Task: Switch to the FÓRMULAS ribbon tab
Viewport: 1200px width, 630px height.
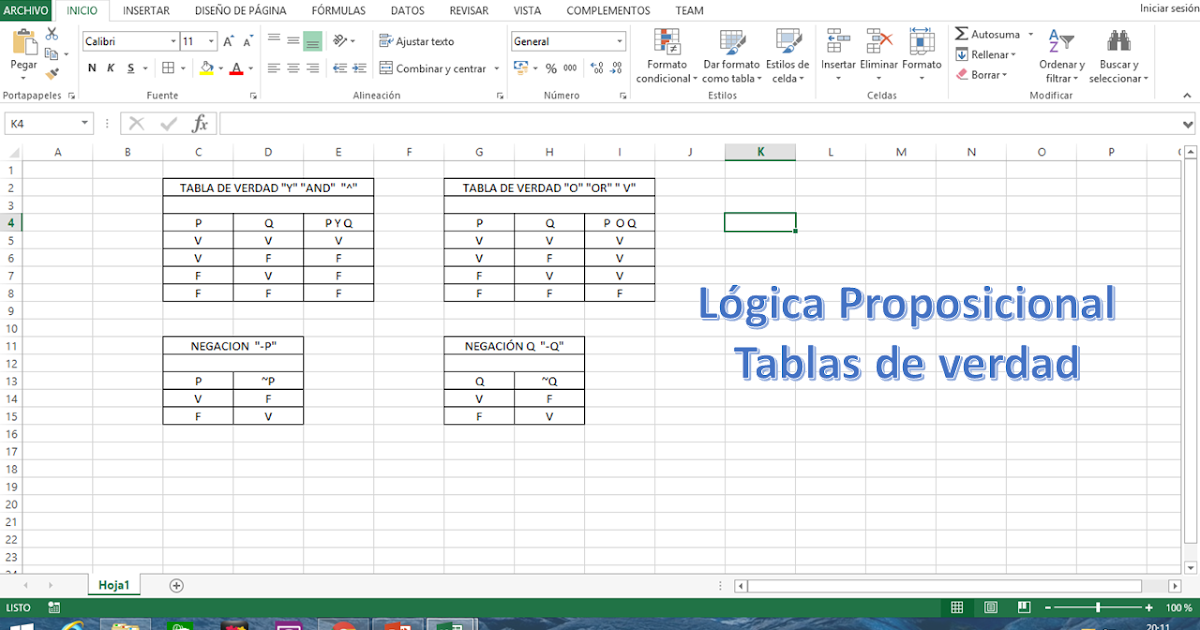Action: click(x=338, y=10)
